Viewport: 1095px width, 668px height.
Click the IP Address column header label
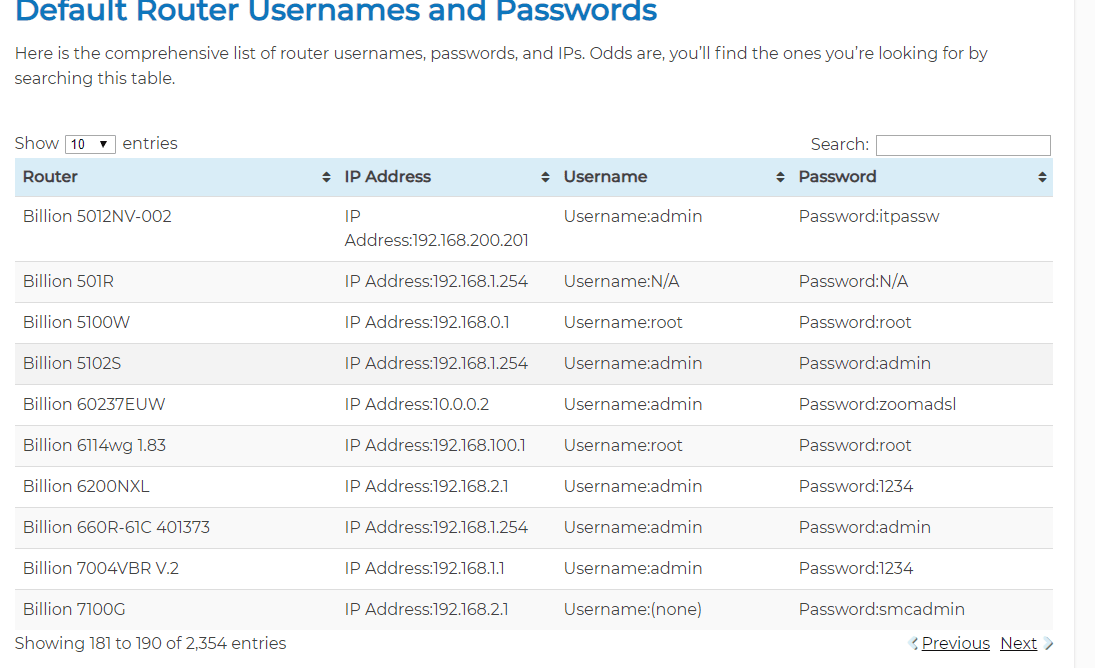click(x=388, y=177)
